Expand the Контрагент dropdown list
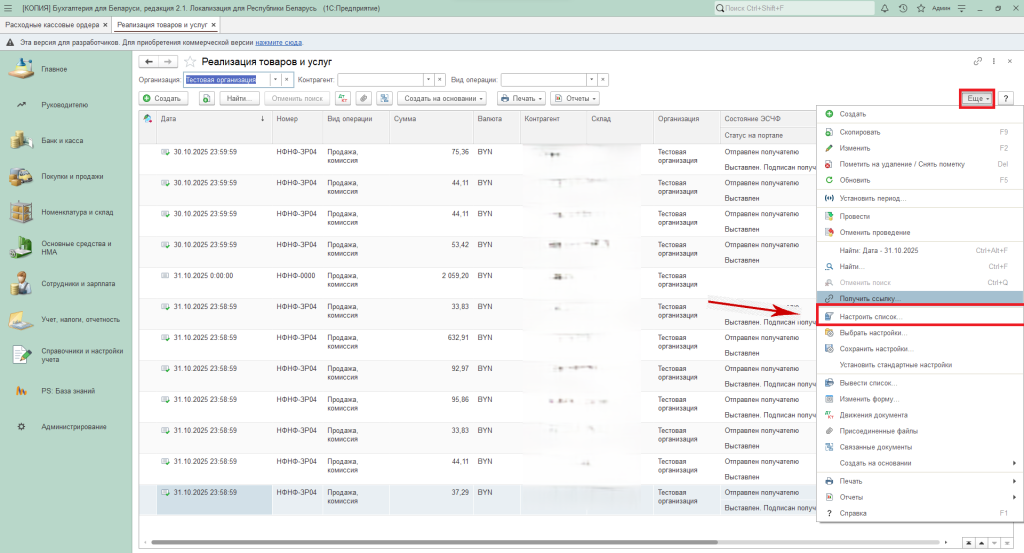Image resolution: width=1024 pixels, height=553 pixels. click(428, 79)
